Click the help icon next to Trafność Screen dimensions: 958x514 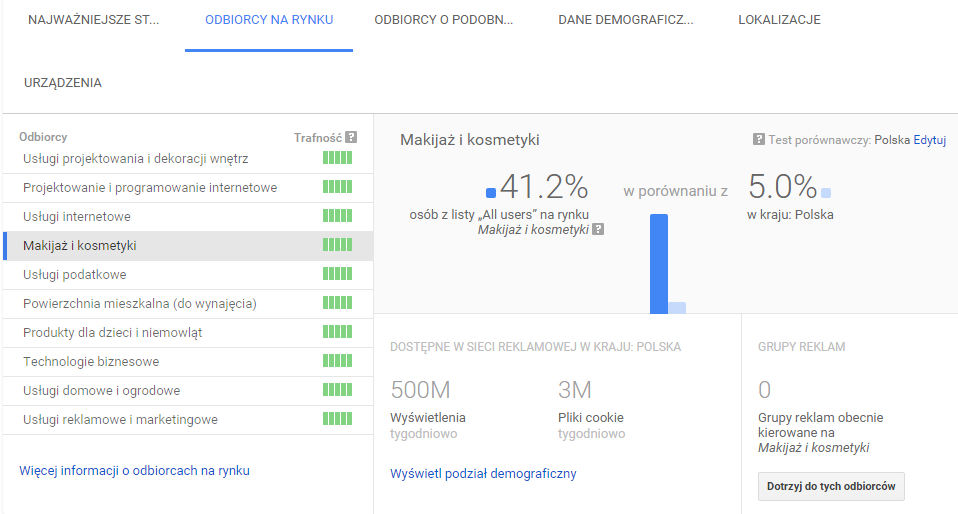coord(351,137)
